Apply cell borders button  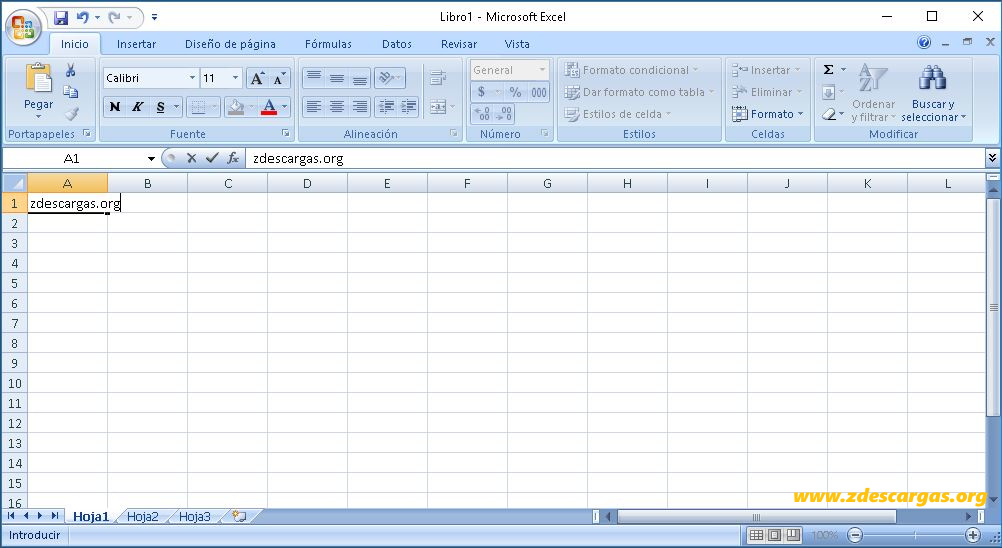click(x=198, y=107)
